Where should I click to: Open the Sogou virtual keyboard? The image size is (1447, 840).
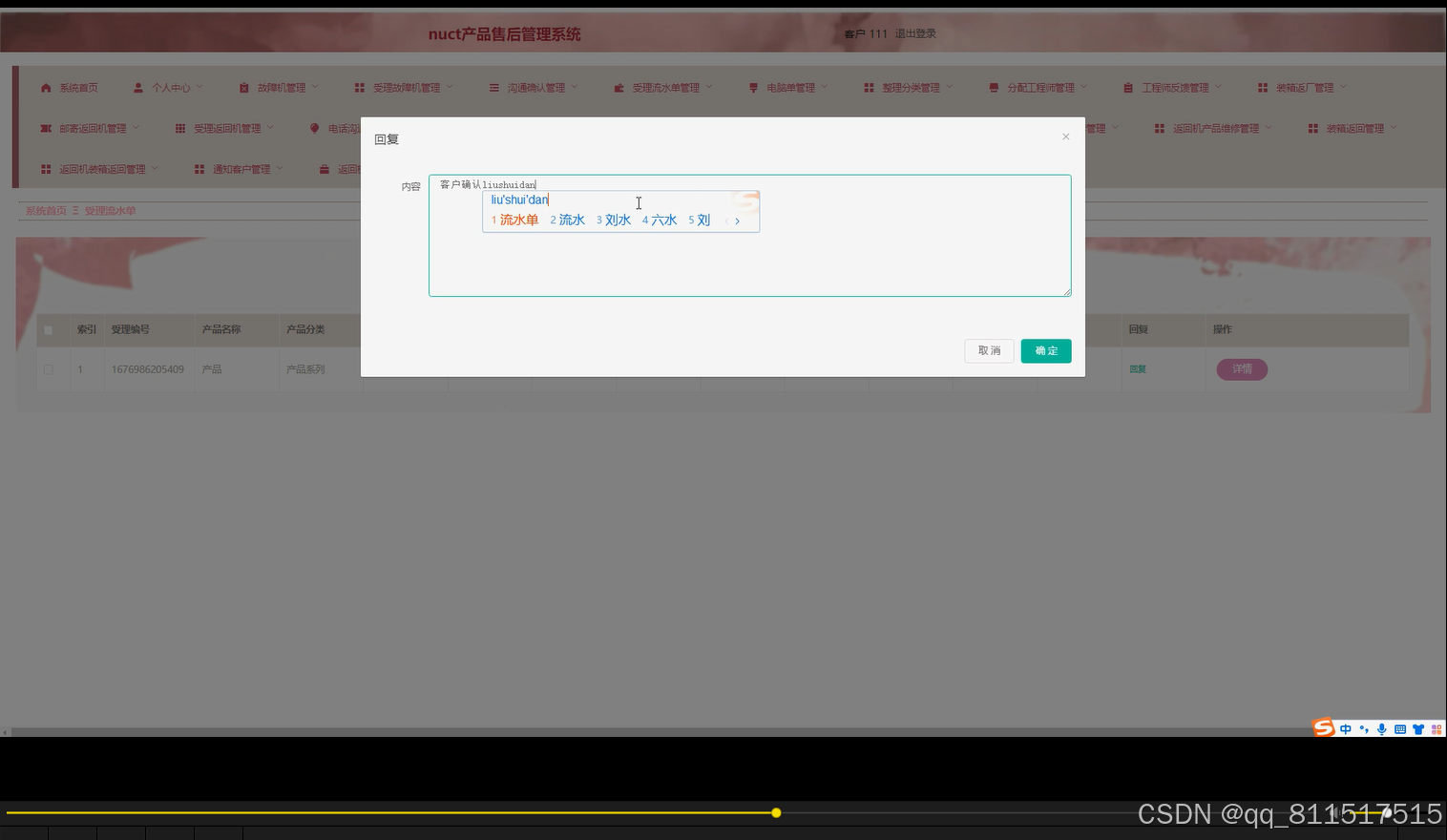[1399, 728]
